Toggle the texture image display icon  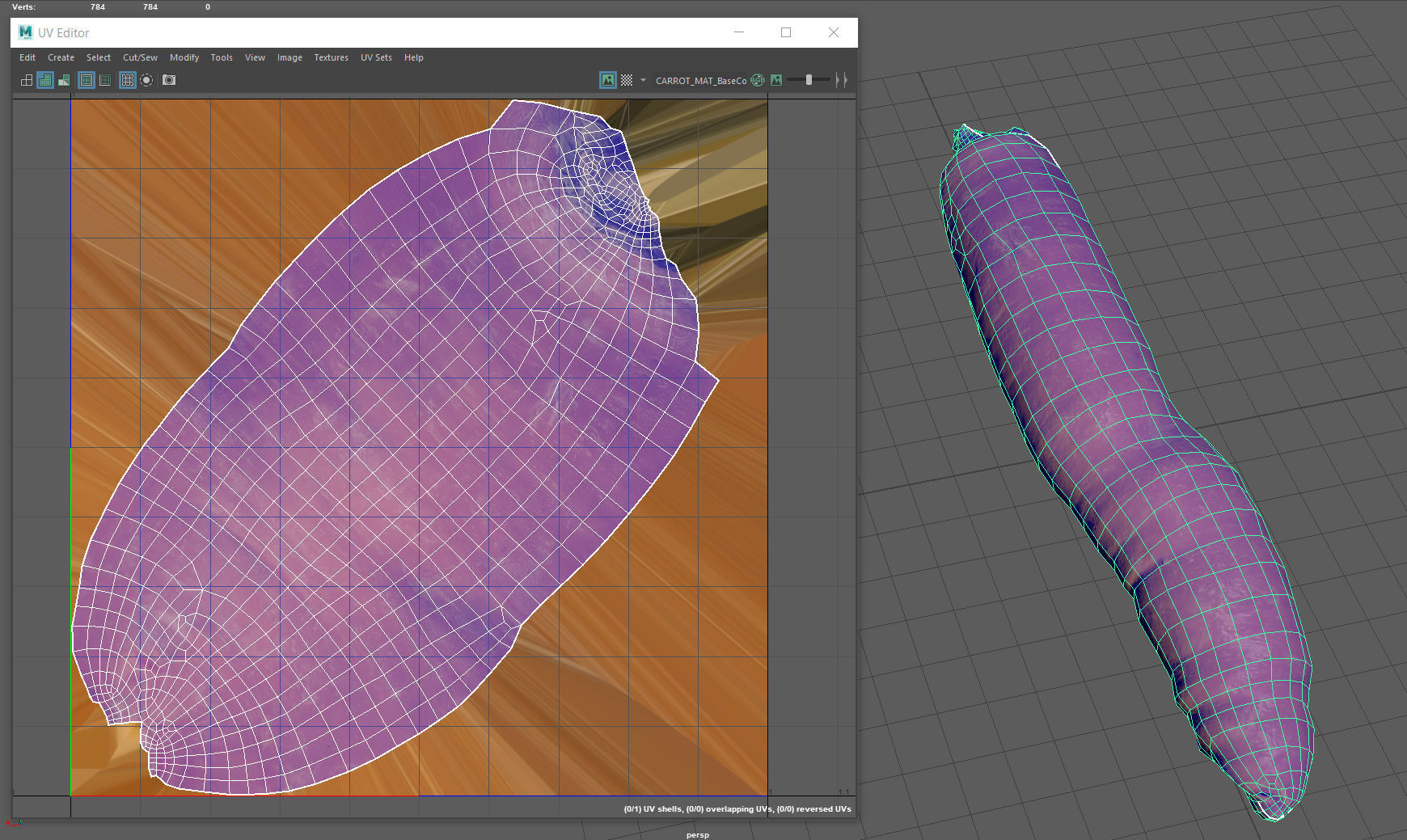608,80
